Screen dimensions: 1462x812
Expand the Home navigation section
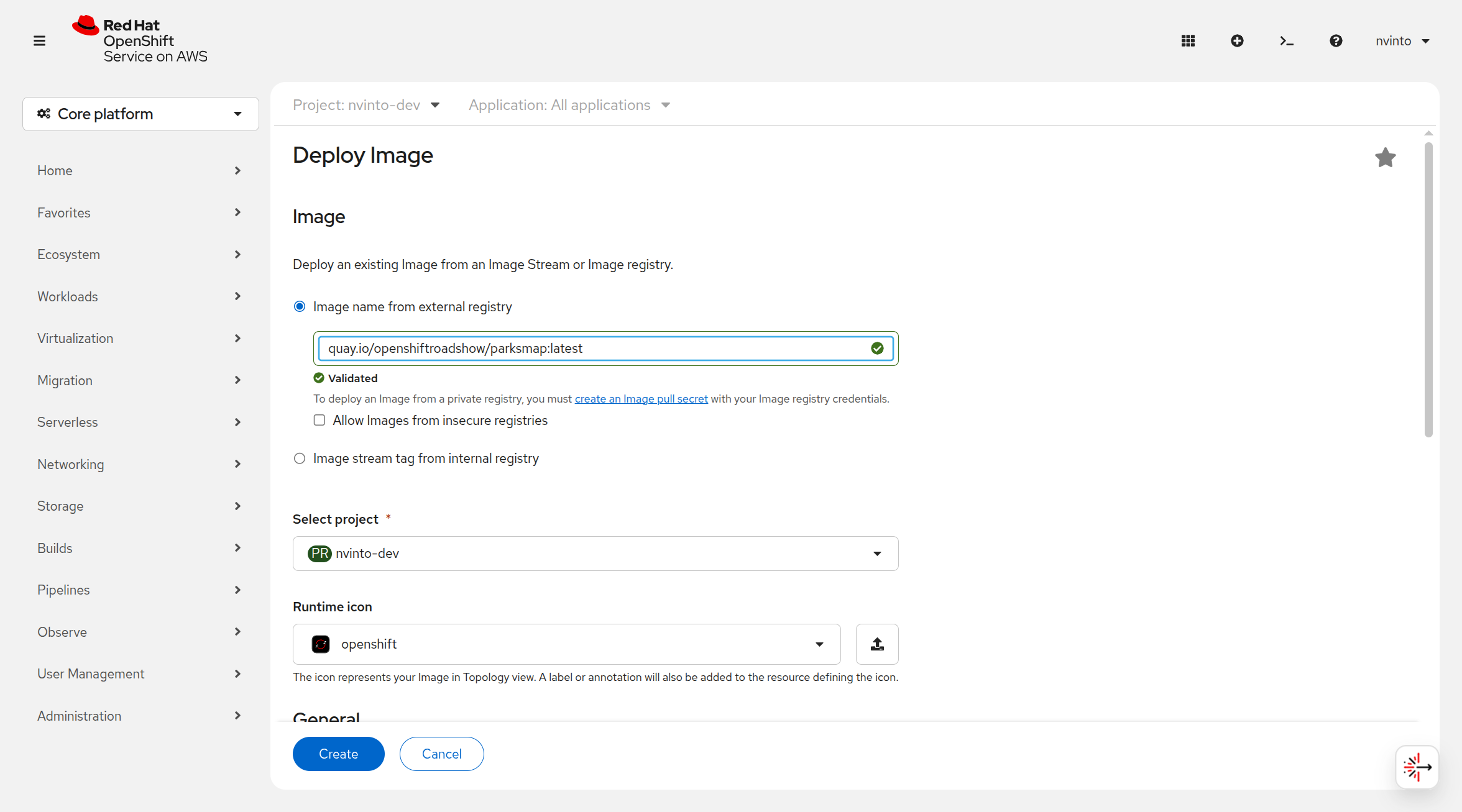(140, 170)
